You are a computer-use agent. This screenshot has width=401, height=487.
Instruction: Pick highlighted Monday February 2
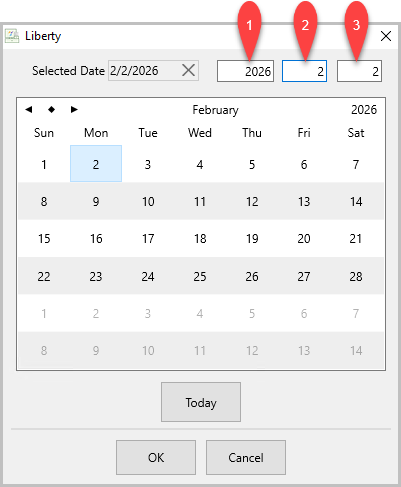[96, 164]
